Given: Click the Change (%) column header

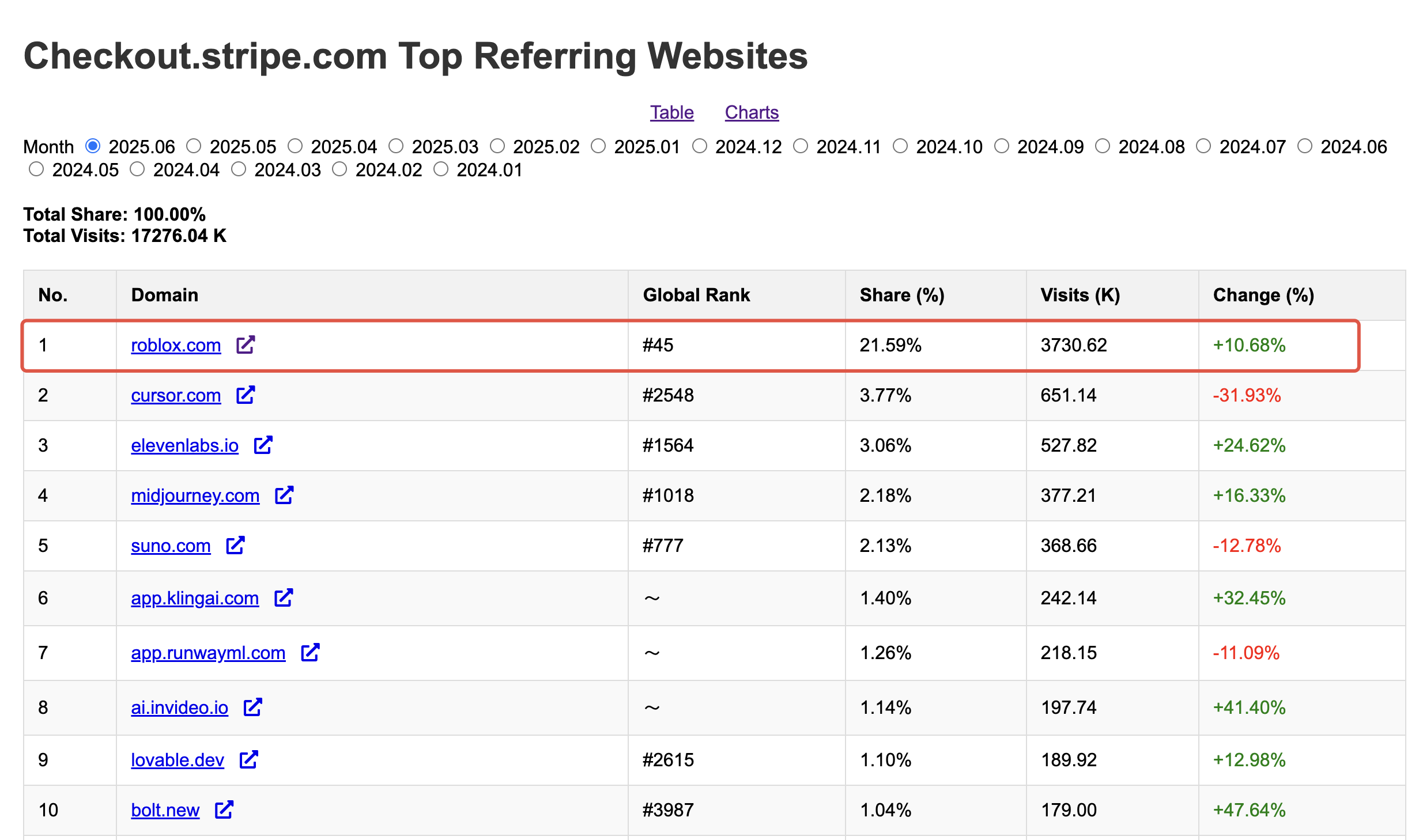Looking at the screenshot, I should click(1263, 295).
